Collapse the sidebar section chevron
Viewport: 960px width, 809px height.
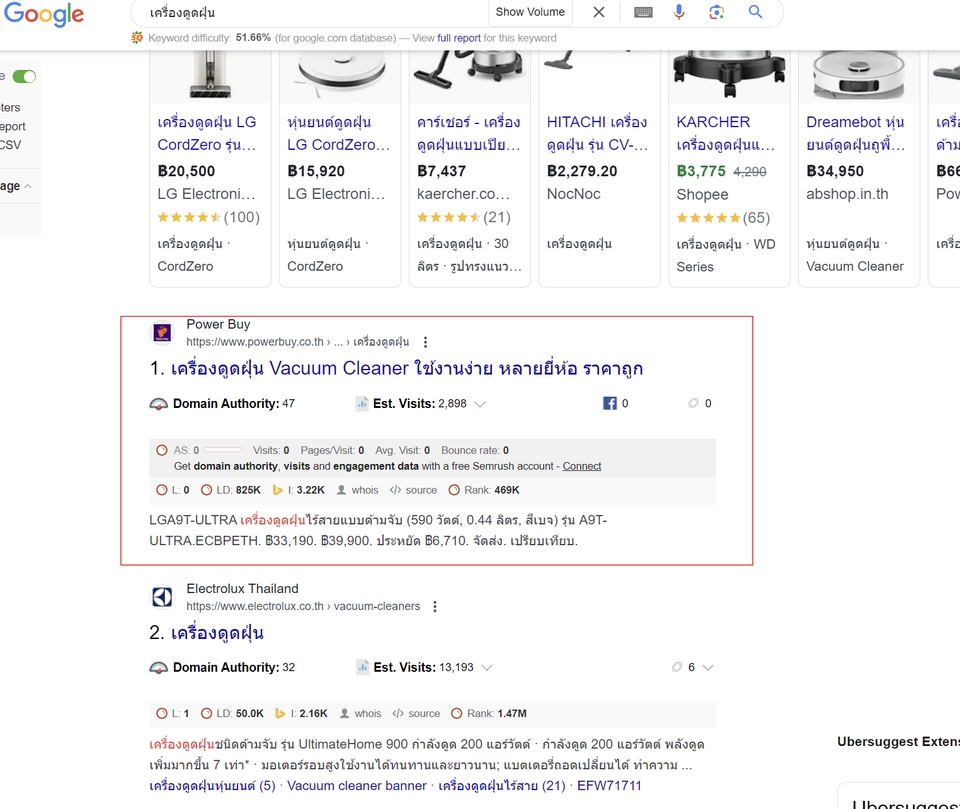click(28, 186)
